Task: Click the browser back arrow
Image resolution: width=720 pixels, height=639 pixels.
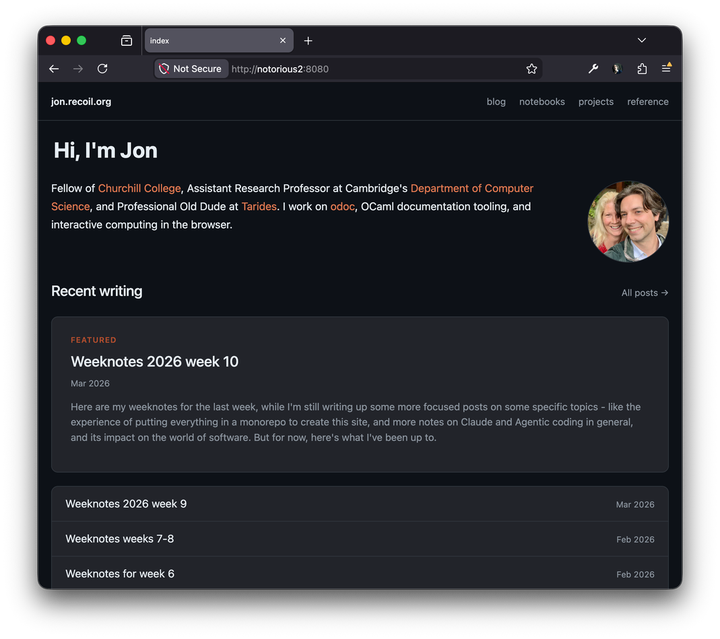Action: pos(54,69)
